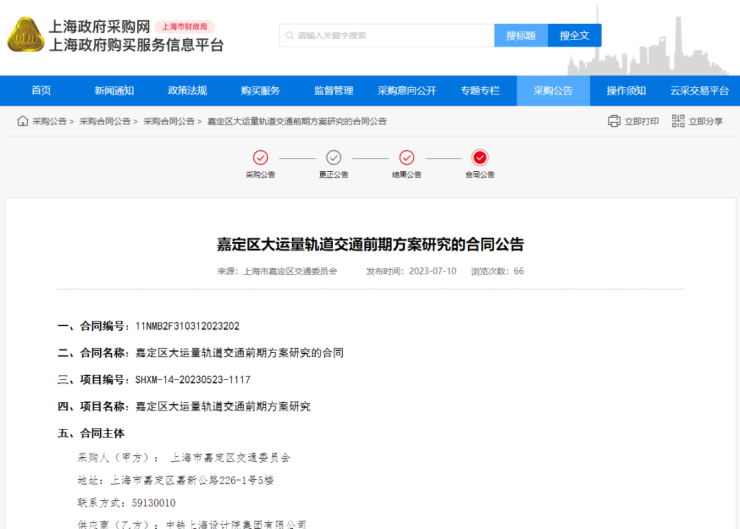Screen dimensions: 740x529
Task: Select the 采购公告 step circle icon
Action: click(x=260, y=157)
